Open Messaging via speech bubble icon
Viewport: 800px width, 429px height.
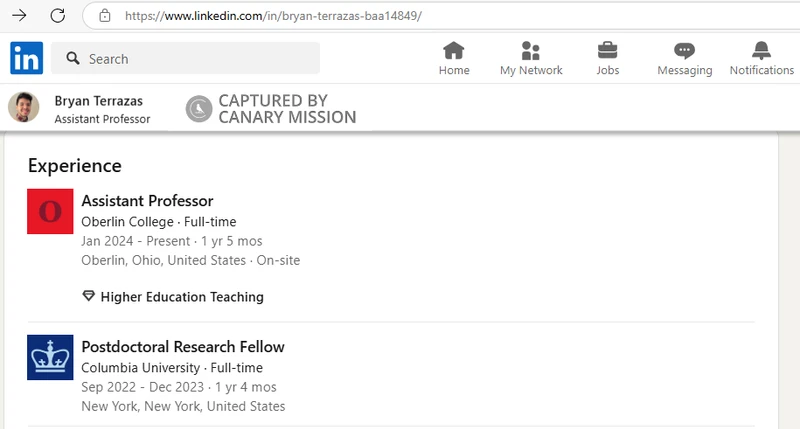point(684,51)
